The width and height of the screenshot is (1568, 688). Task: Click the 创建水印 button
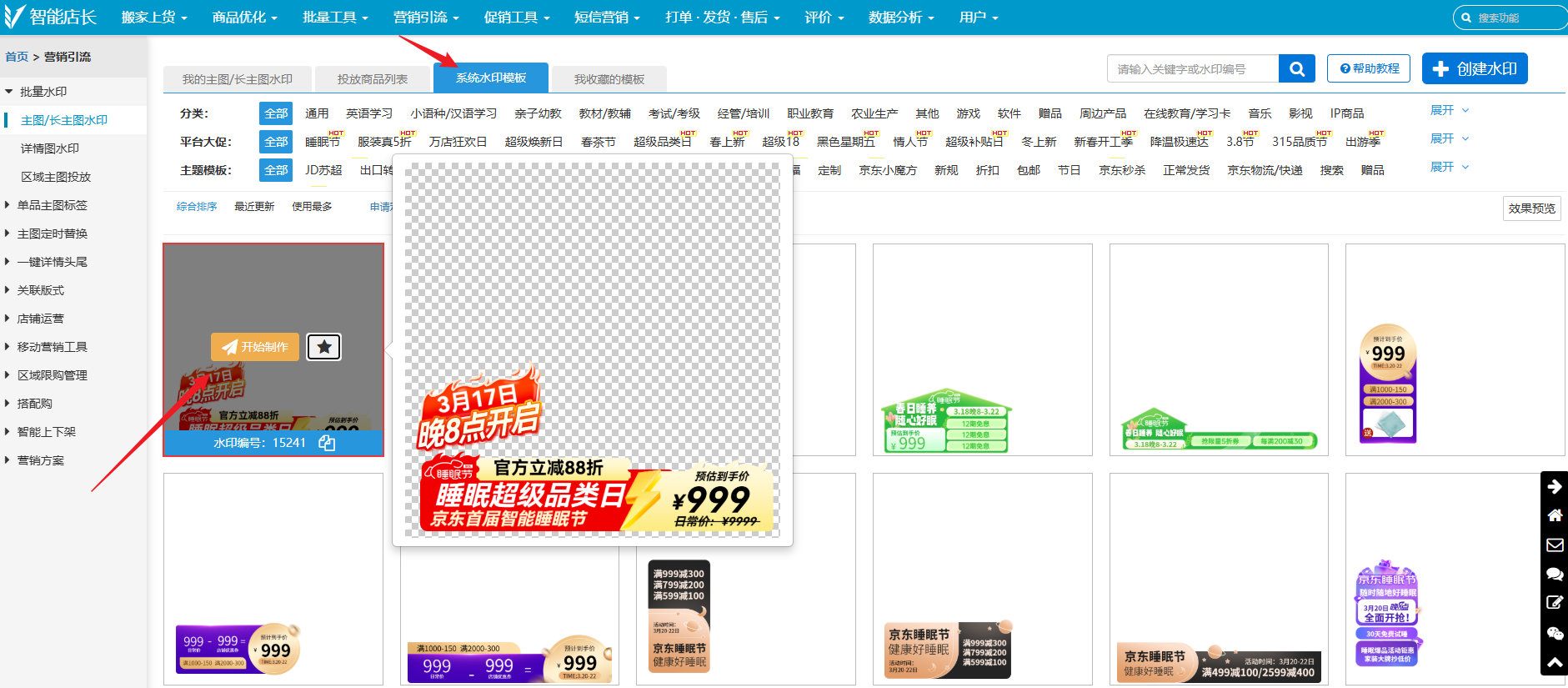point(1474,69)
